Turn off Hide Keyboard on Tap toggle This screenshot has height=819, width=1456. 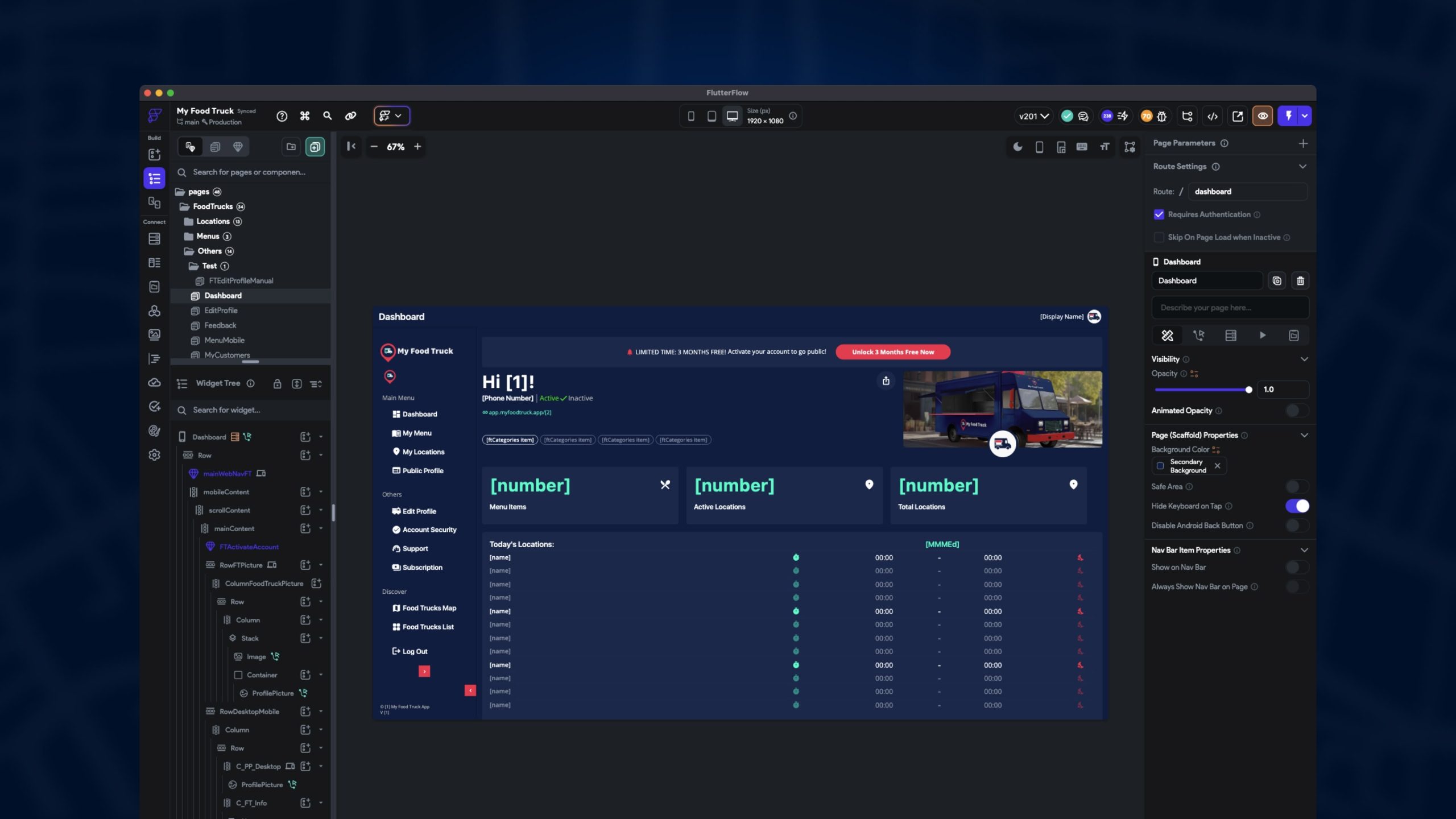pyautogui.click(x=1297, y=506)
